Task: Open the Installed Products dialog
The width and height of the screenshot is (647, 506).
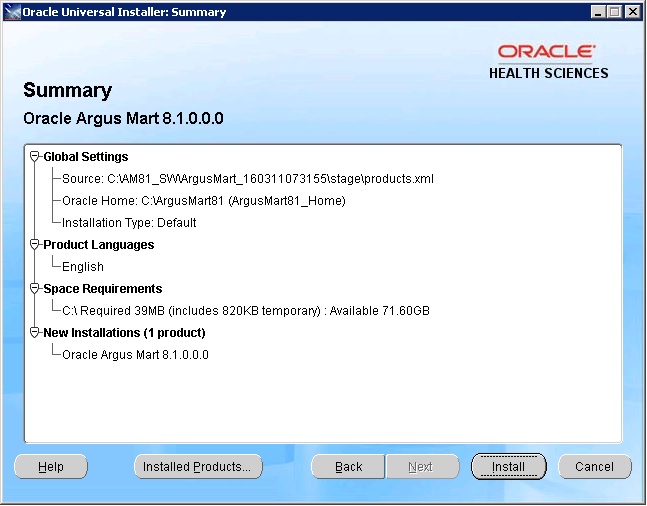Action: tap(198, 467)
